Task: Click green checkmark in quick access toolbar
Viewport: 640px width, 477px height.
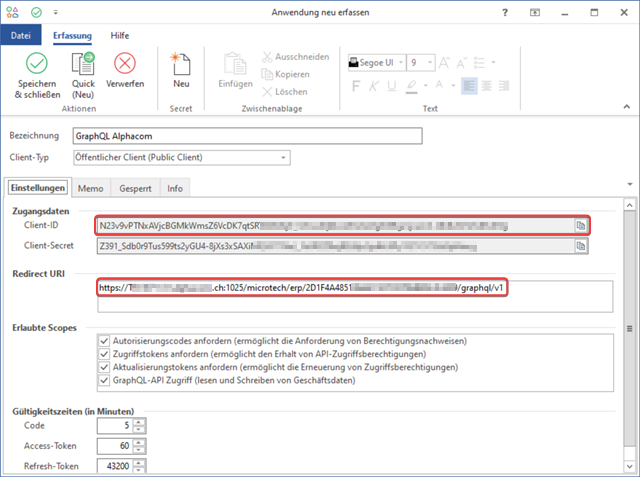Action: (x=36, y=13)
